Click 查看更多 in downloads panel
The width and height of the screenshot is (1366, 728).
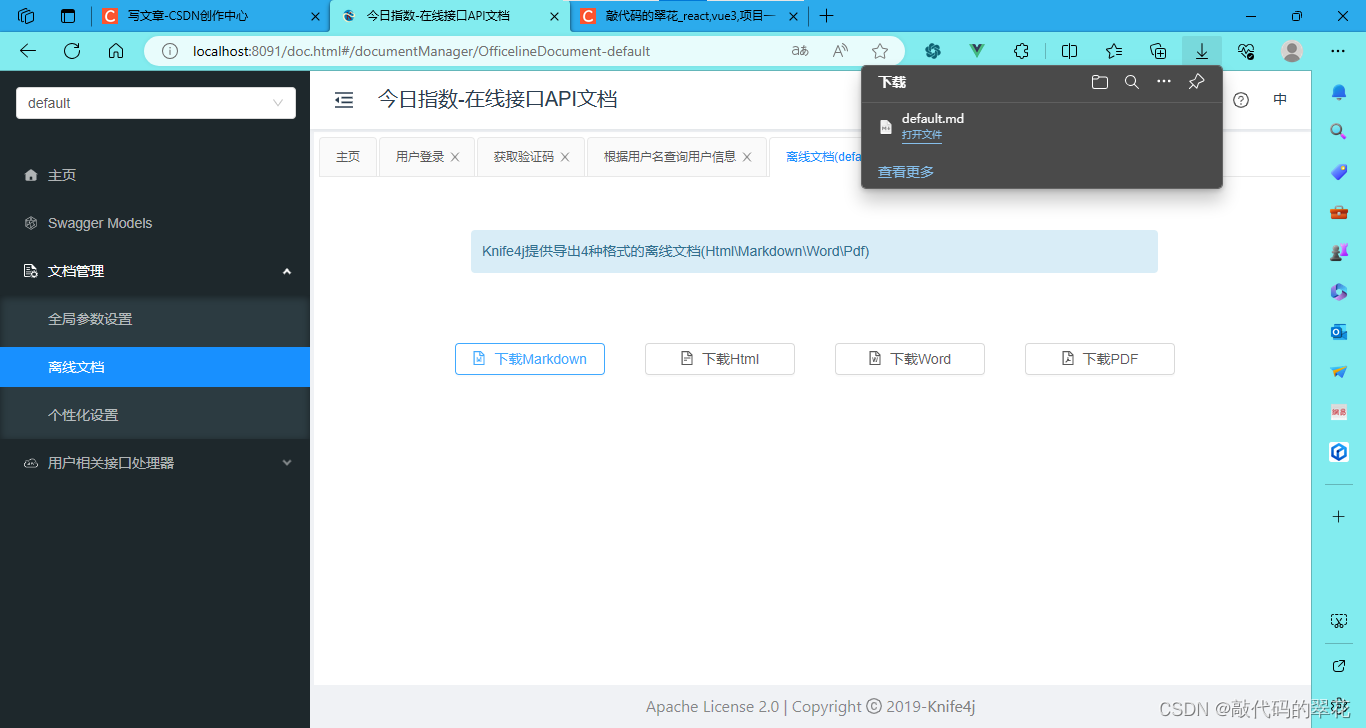906,172
